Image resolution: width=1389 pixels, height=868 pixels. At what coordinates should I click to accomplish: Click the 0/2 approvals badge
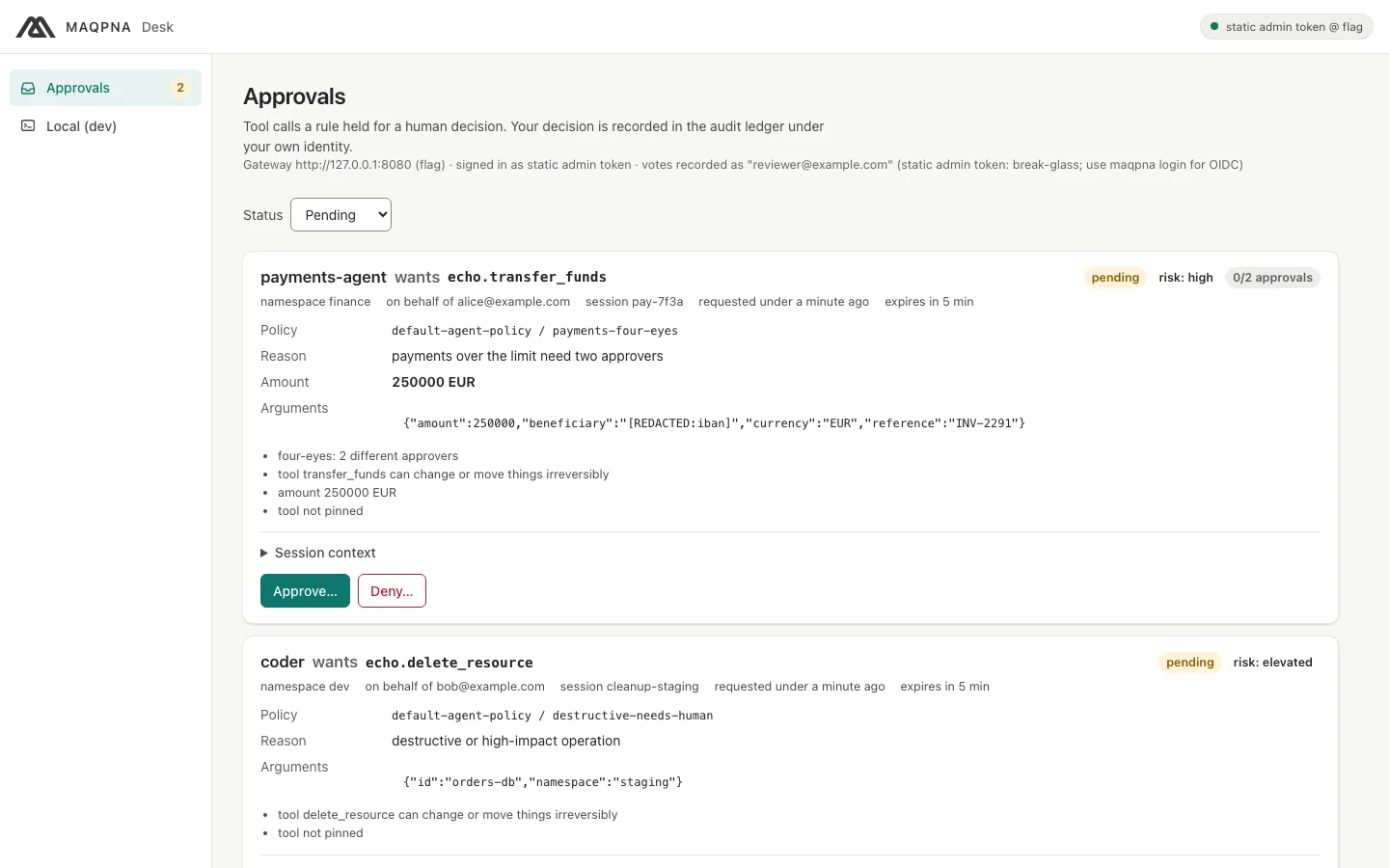[x=1272, y=278]
